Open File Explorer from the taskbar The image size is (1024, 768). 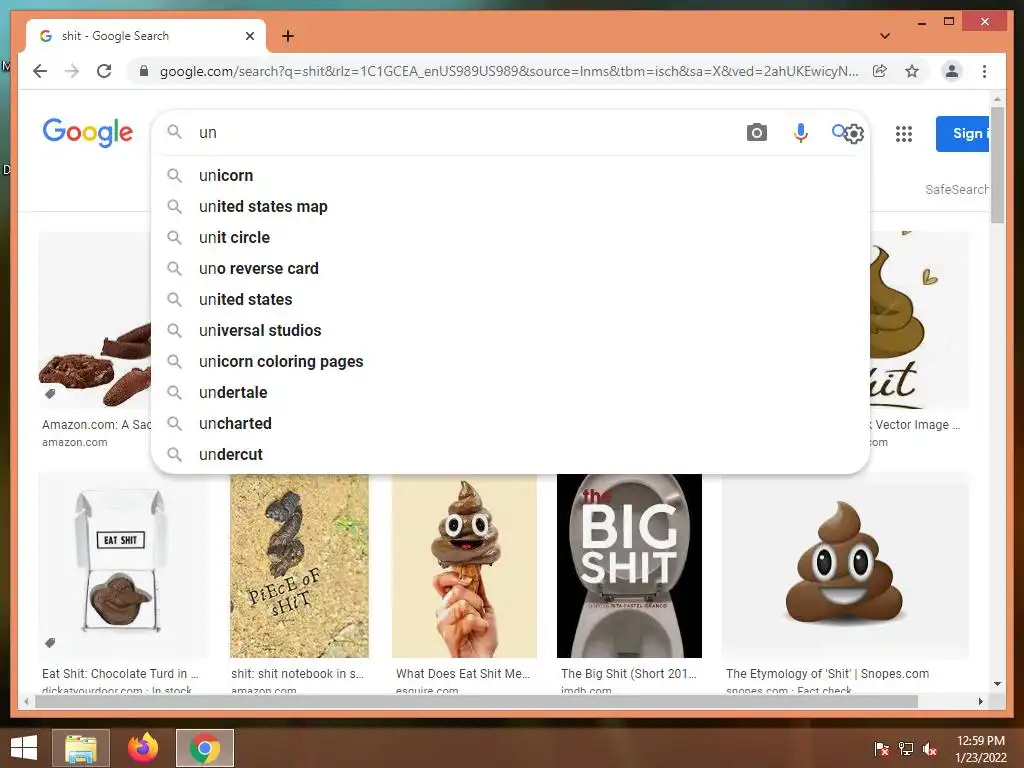(81, 748)
